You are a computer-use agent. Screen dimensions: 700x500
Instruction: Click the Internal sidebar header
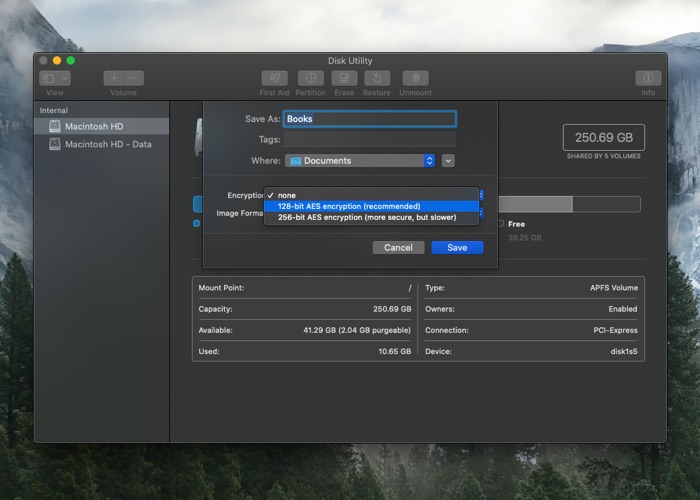pyautogui.click(x=54, y=110)
